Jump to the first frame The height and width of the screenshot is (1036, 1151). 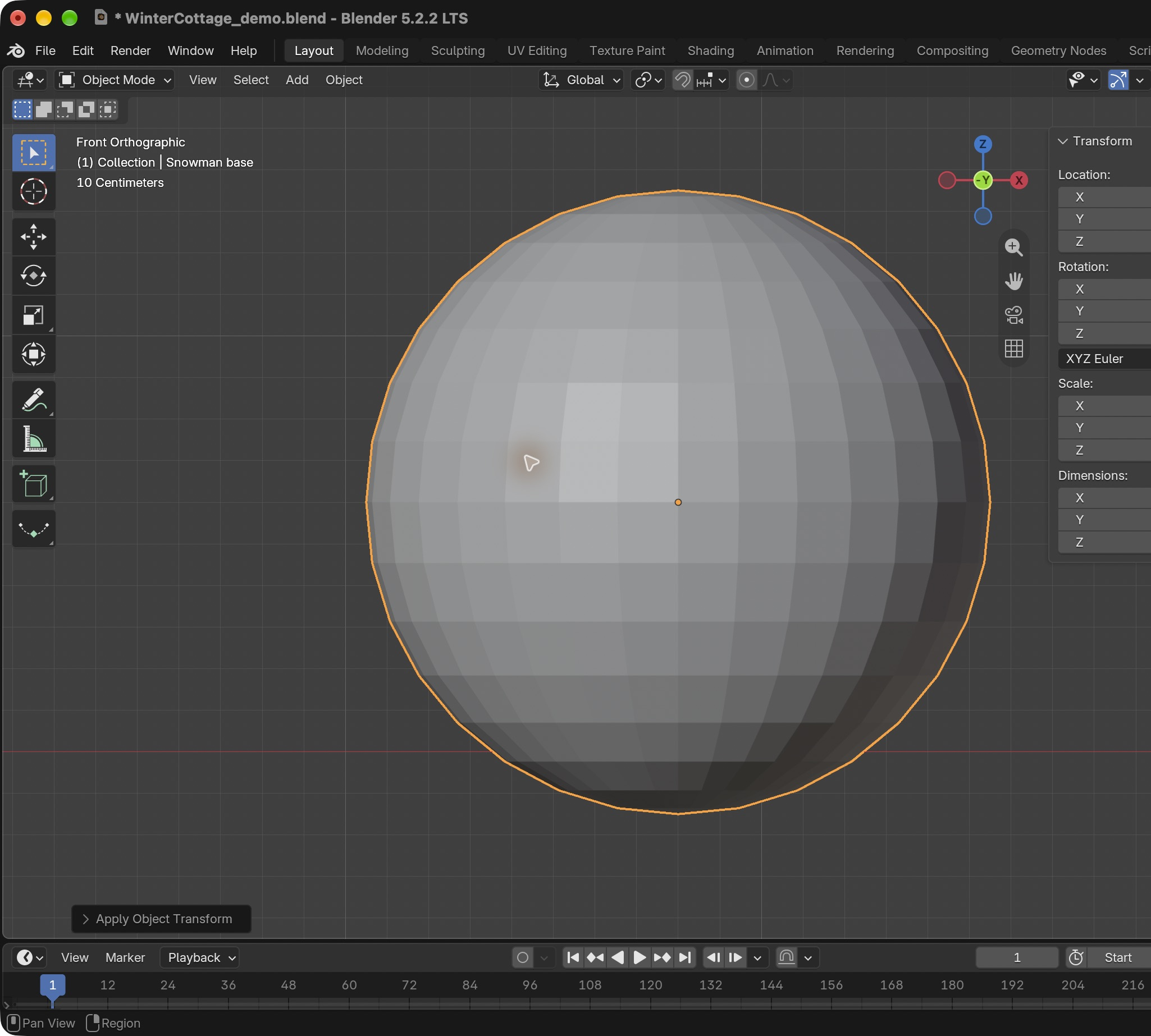point(573,957)
